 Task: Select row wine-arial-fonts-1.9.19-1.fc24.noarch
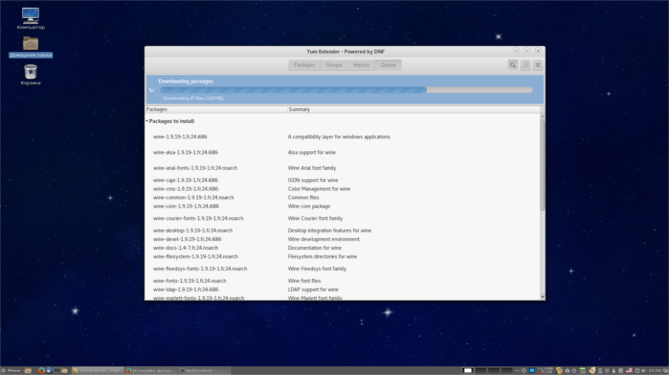pos(343,168)
